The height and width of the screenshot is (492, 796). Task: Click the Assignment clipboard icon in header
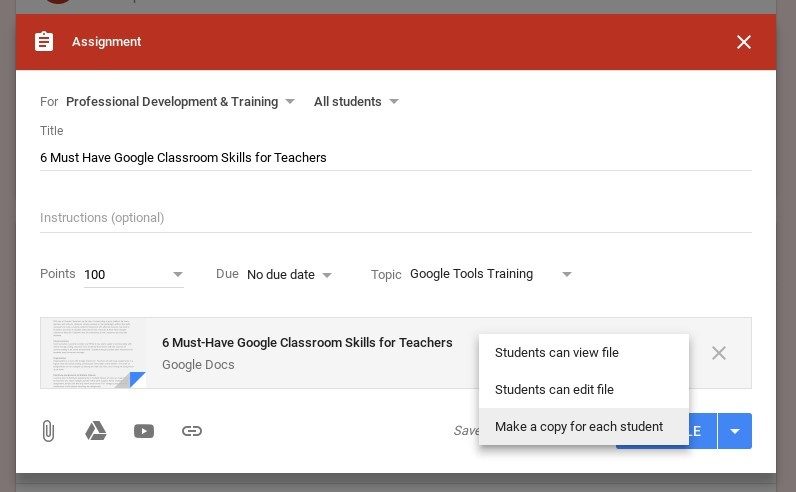[44, 42]
